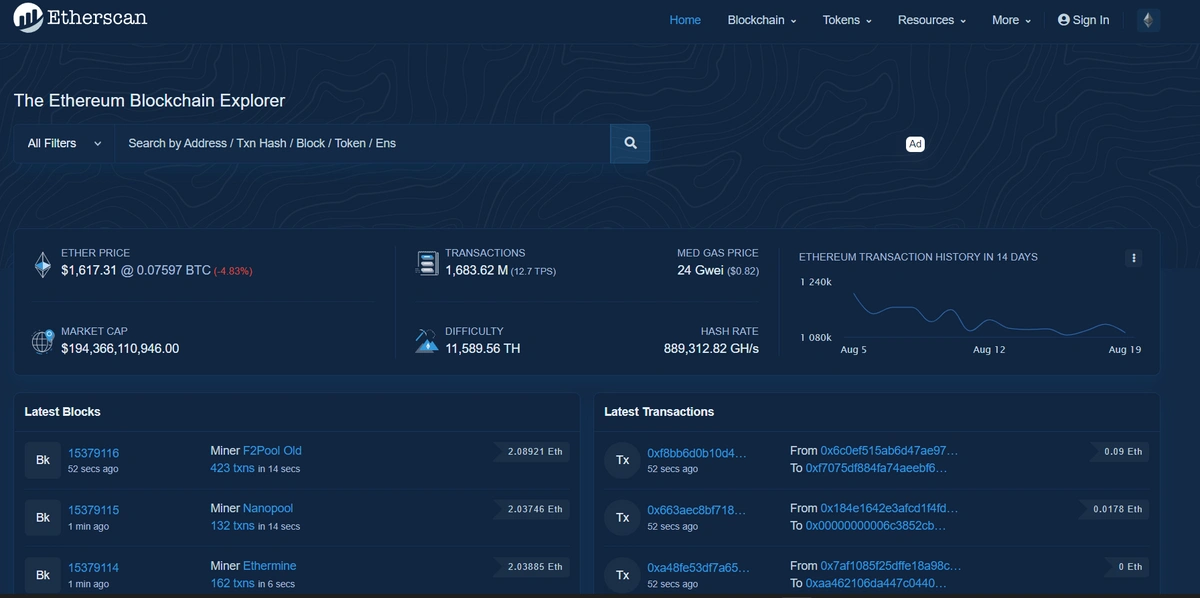View 162 txns in block
Image resolution: width=1200 pixels, height=598 pixels.
tap(232, 583)
